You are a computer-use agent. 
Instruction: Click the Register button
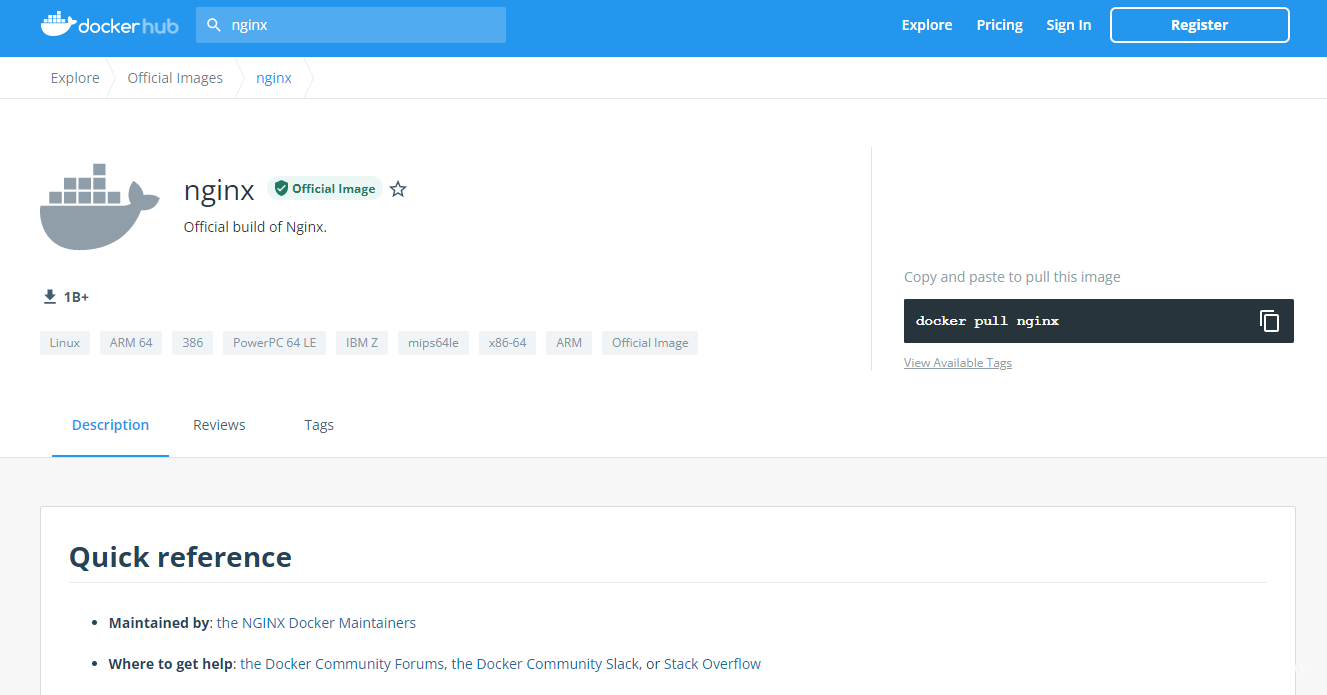[1200, 25]
